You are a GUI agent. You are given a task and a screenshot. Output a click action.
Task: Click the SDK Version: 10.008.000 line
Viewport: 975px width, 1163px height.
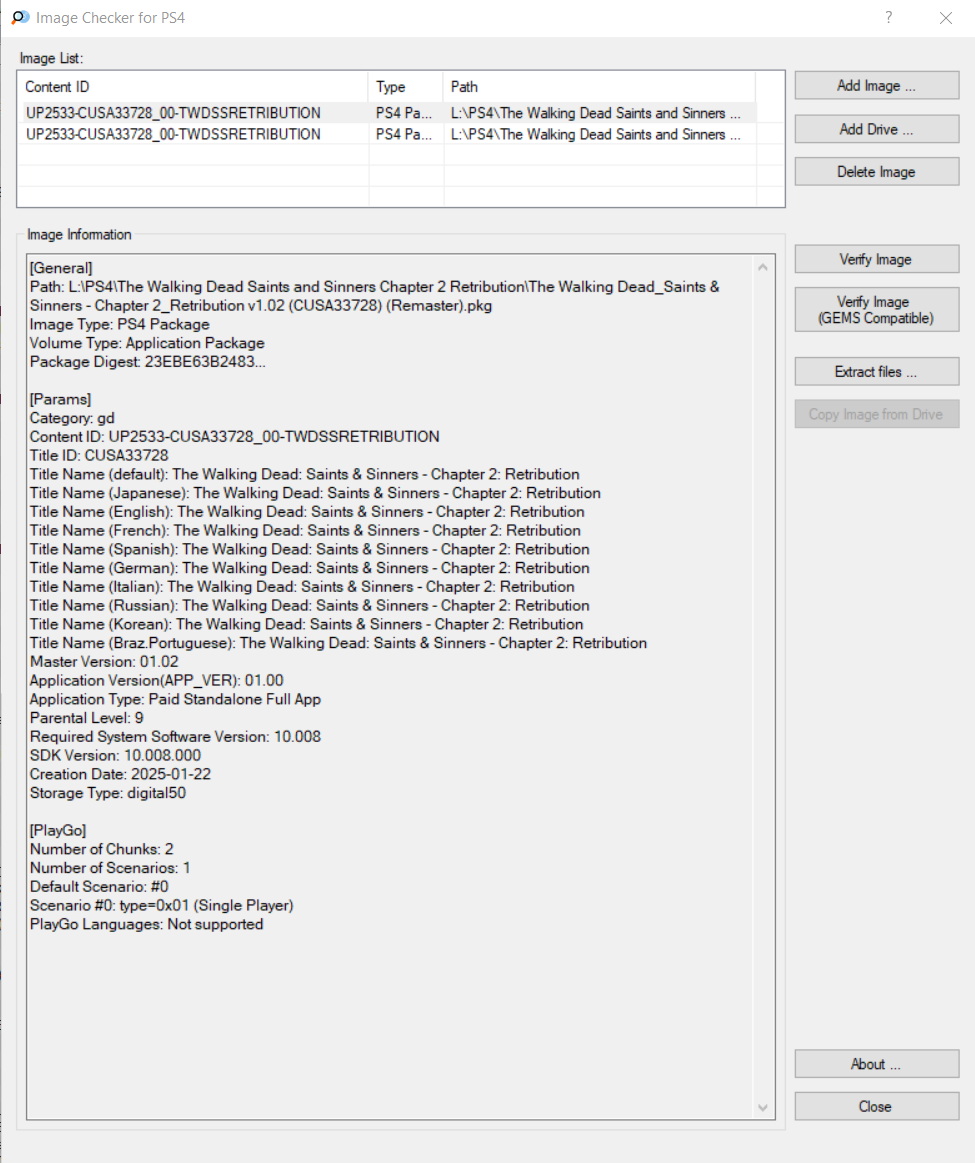click(115, 755)
